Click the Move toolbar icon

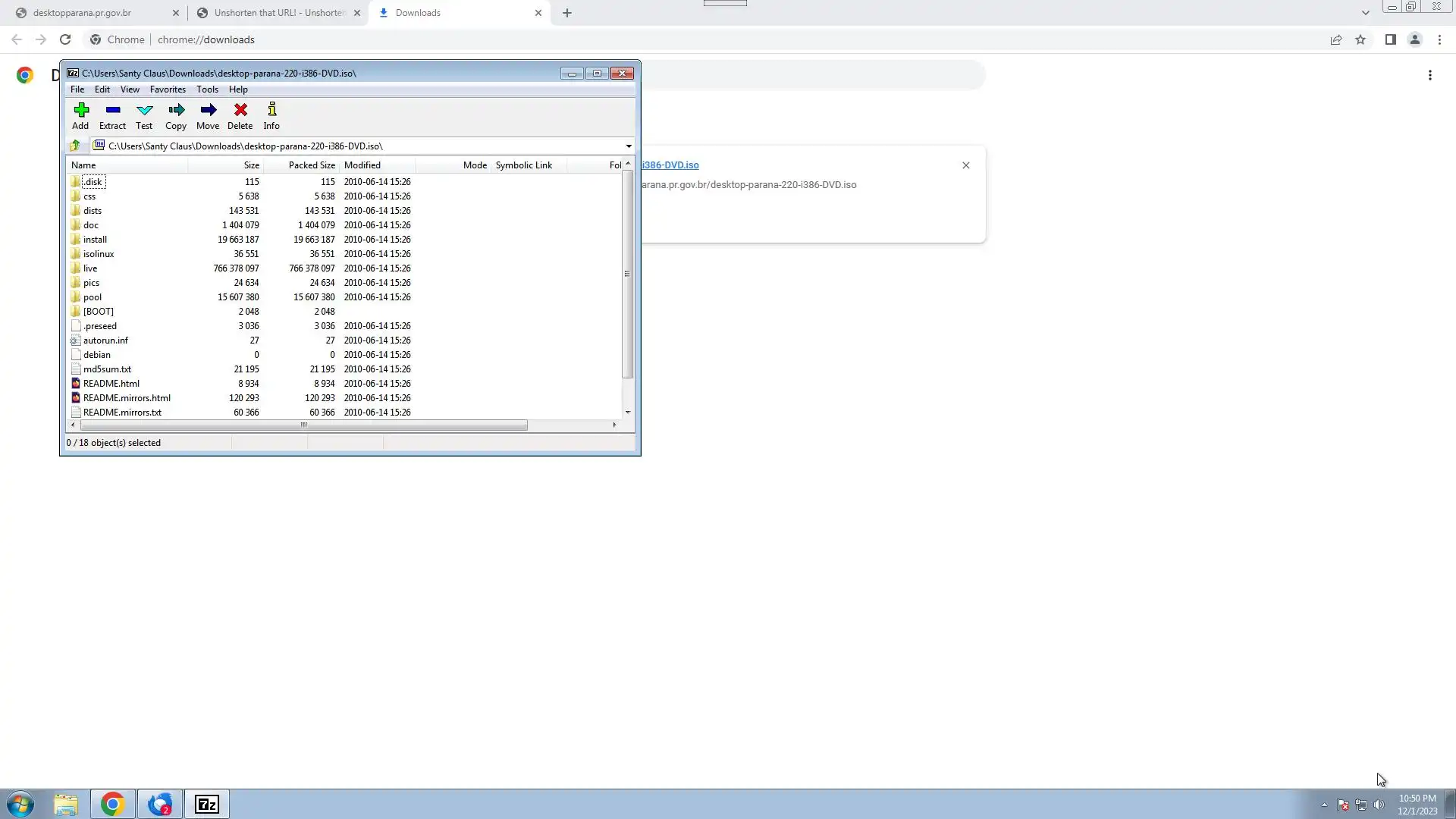(x=208, y=115)
